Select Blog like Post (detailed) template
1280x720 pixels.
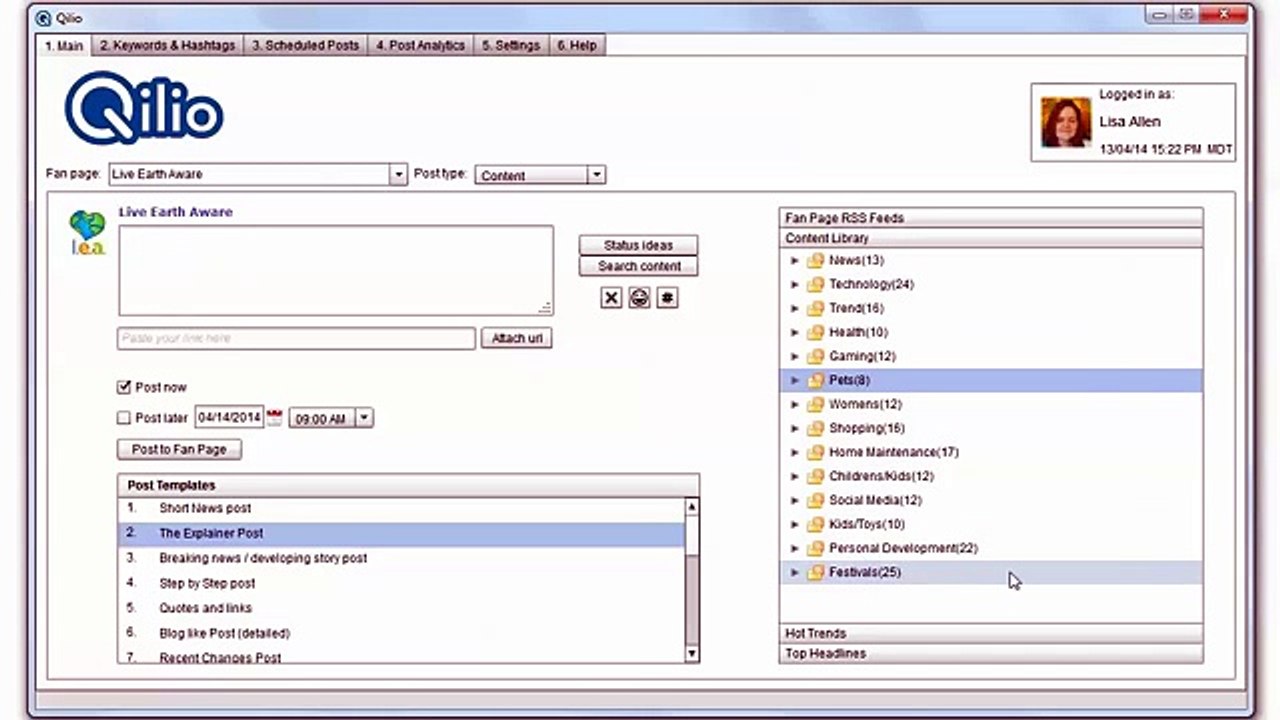pyautogui.click(x=401, y=633)
